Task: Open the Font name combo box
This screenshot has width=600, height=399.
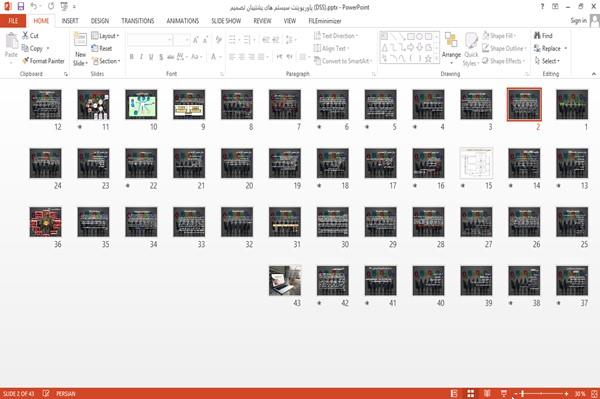Action: (x=150, y=40)
